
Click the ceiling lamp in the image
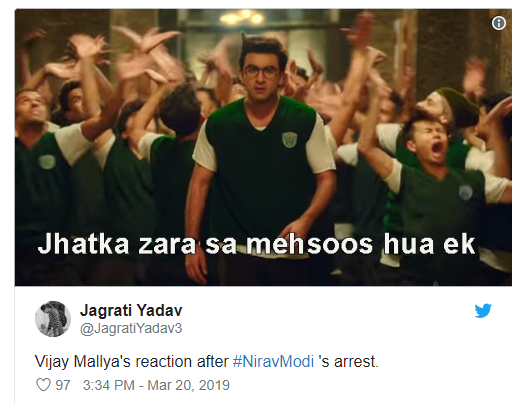(x=242, y=18)
